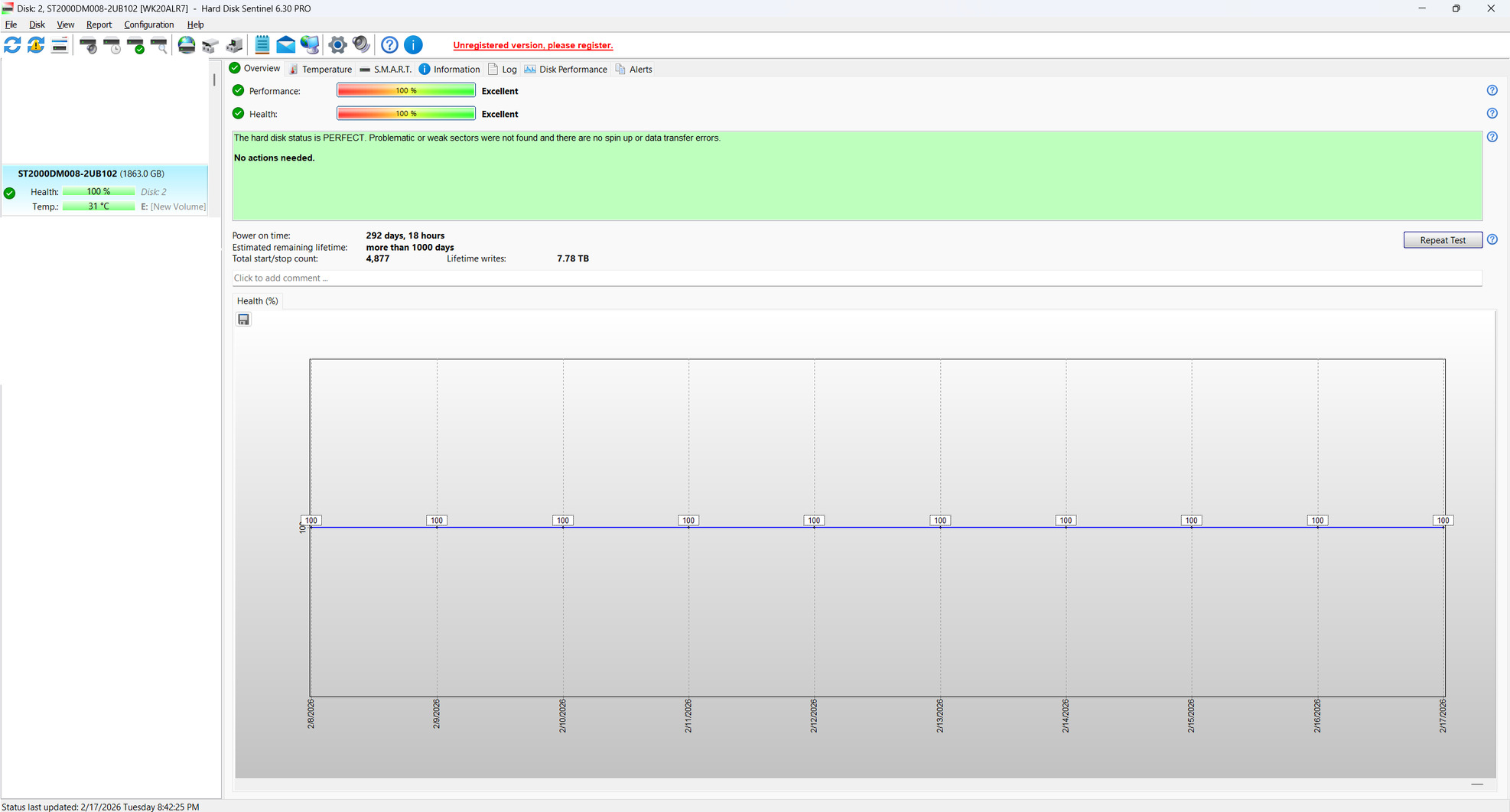Viewport: 1510px width, 812px height.
Task: Switch to the Disk Performance tab
Action: tap(565, 69)
